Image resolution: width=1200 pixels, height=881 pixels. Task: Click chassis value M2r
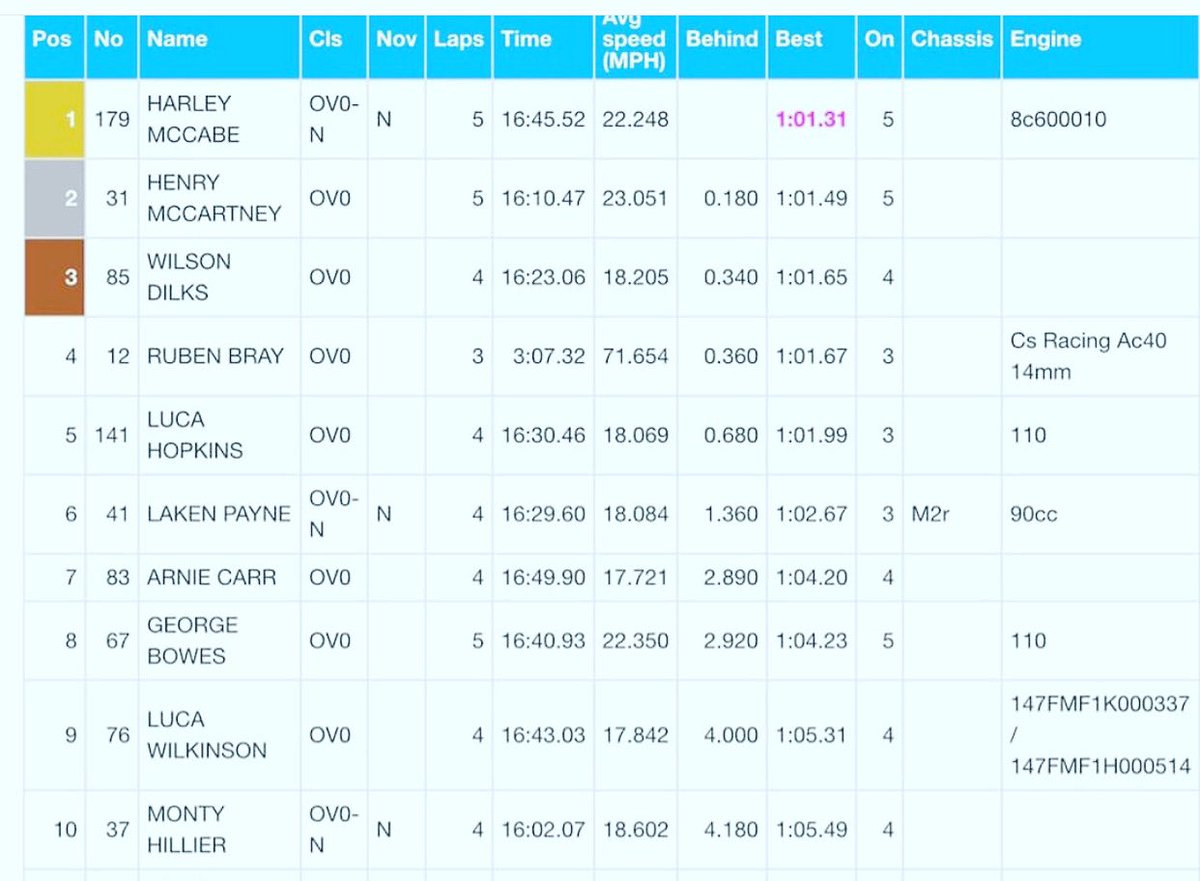tap(932, 514)
